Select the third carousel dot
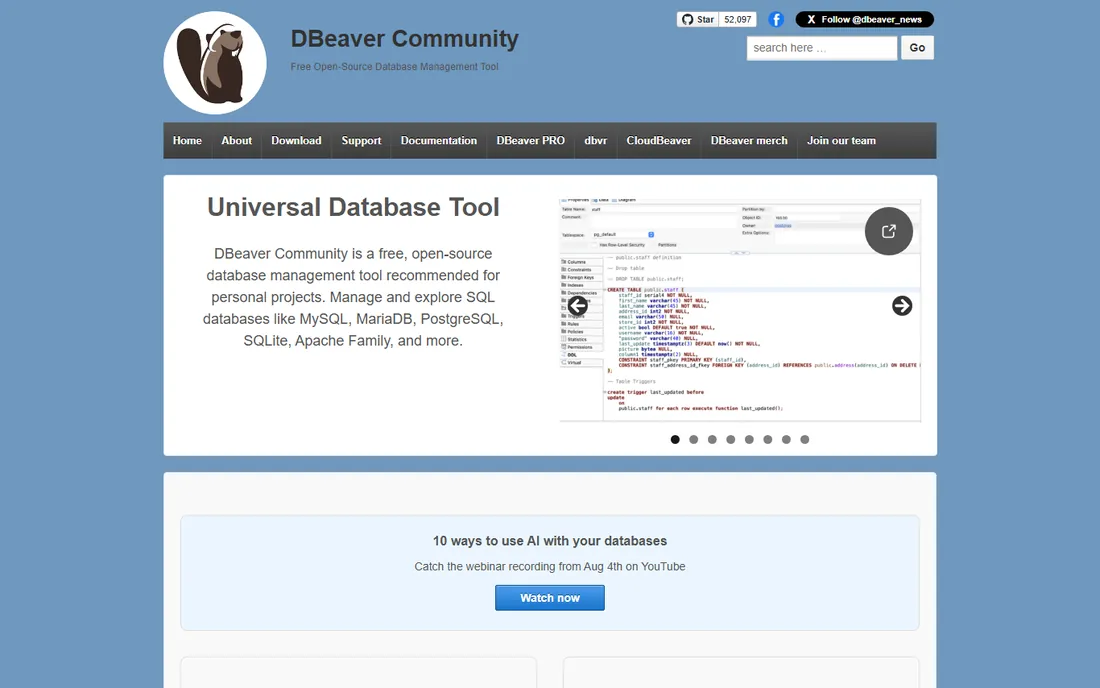 (712, 440)
